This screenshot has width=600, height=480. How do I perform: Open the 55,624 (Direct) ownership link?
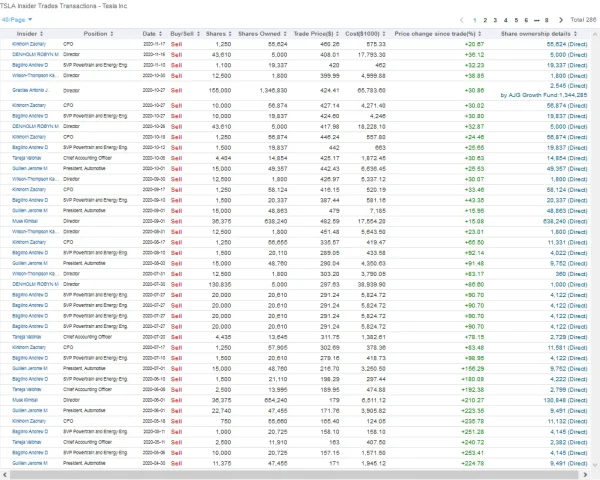(567, 44)
